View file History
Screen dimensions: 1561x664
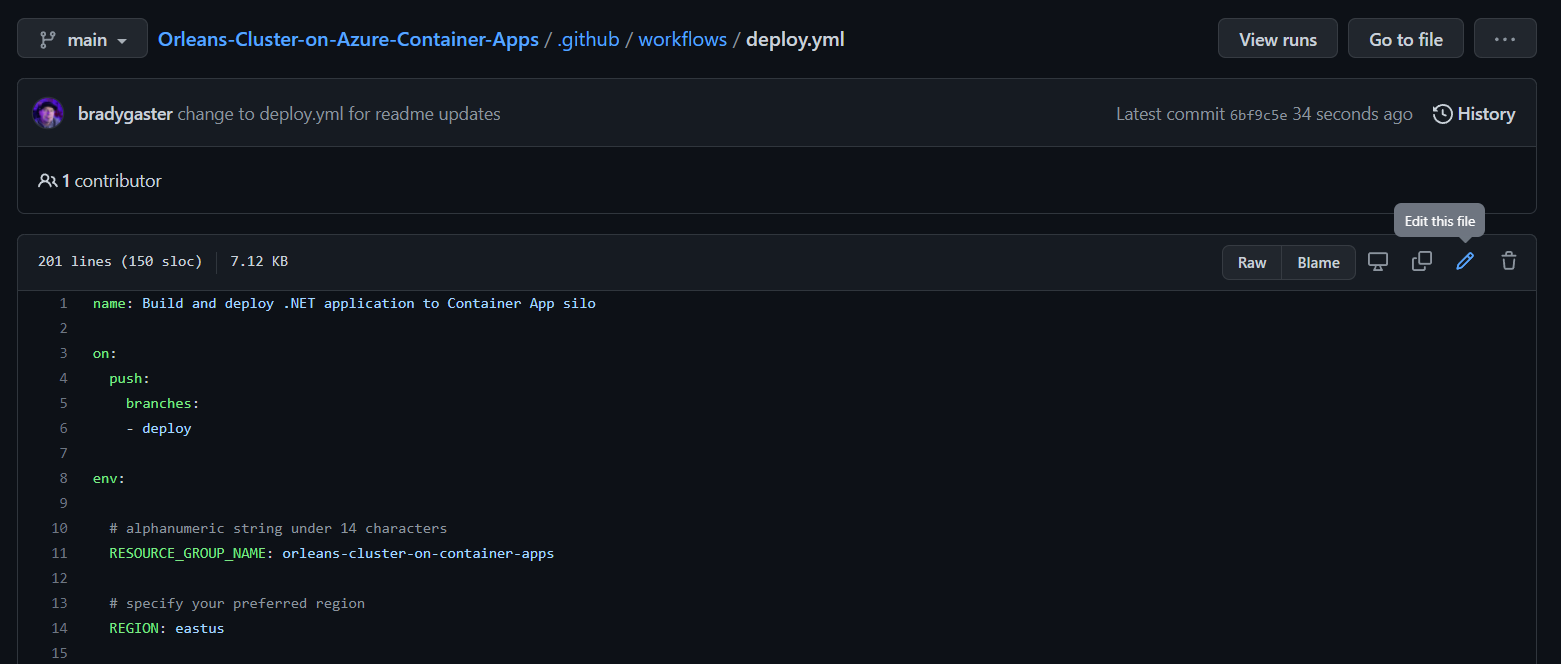[x=1474, y=114]
